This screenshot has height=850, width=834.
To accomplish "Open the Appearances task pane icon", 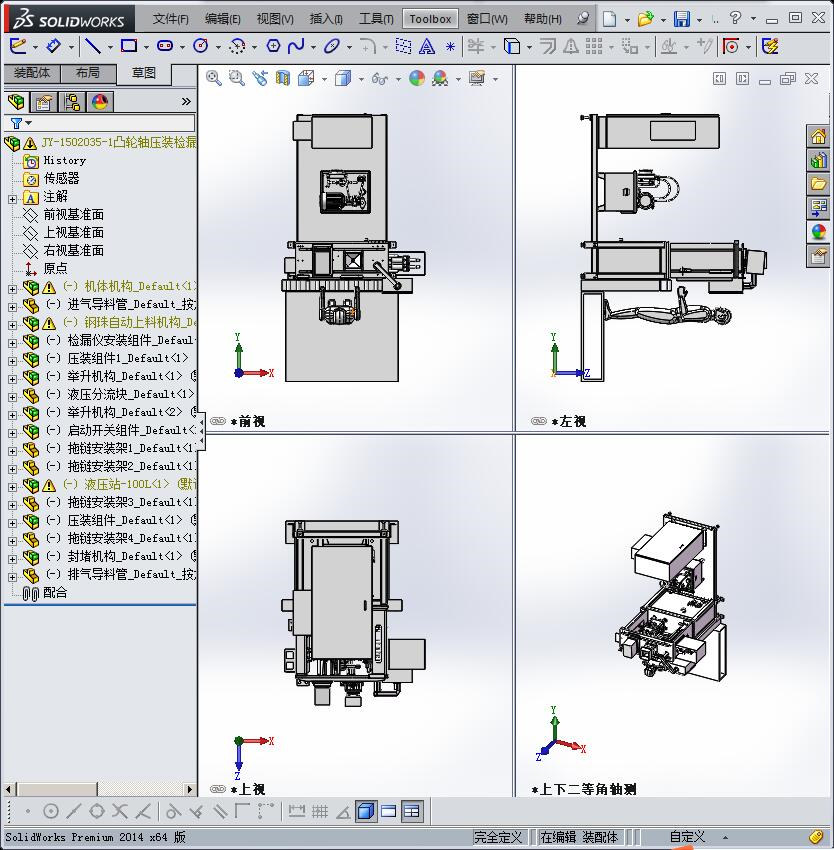I will tap(818, 232).
